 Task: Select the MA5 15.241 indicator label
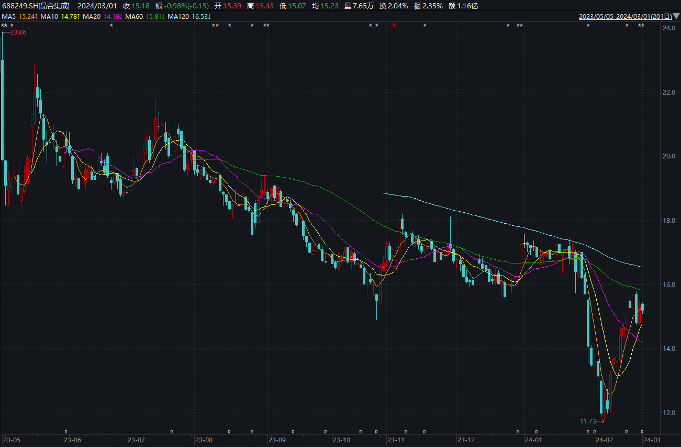point(20,17)
